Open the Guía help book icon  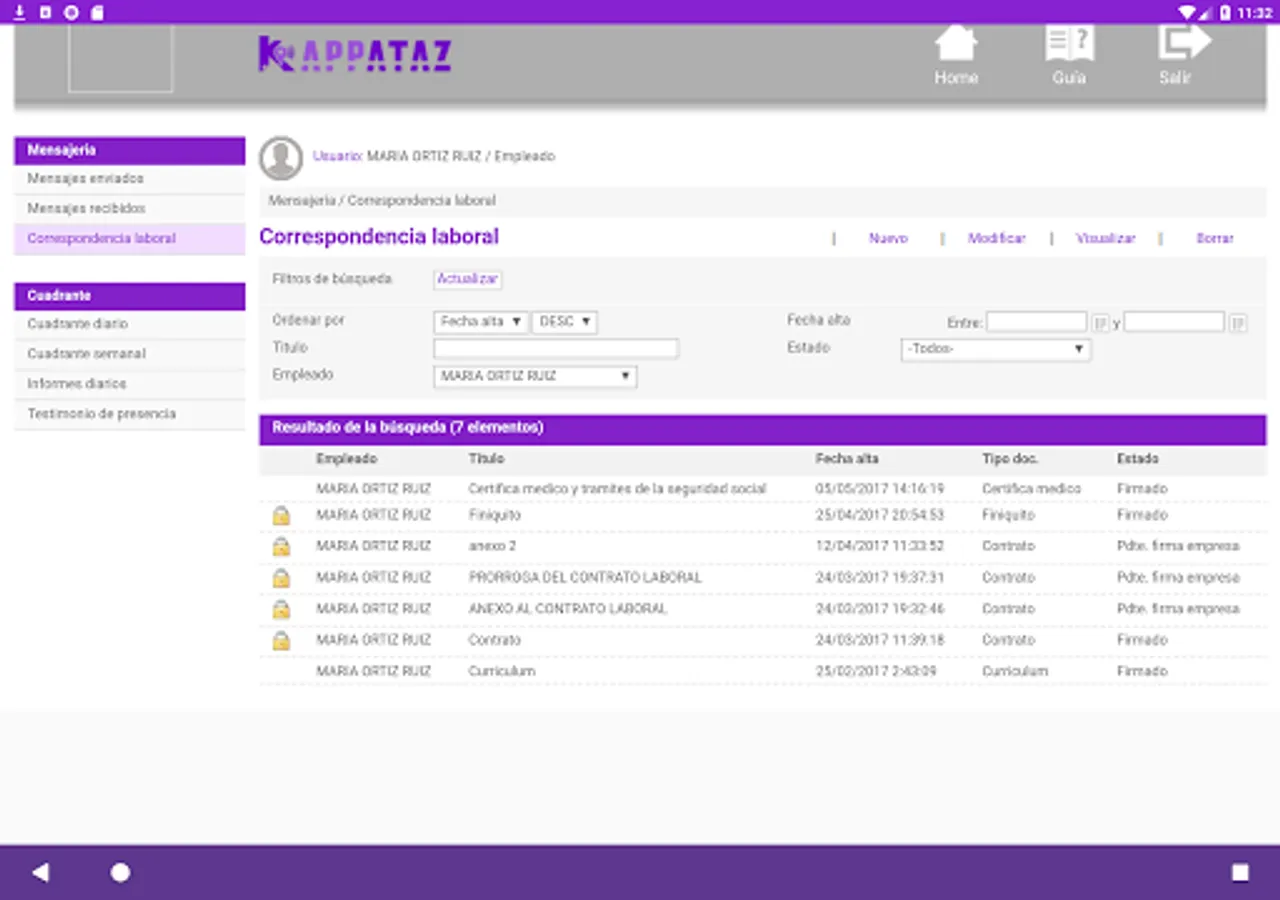click(1069, 45)
